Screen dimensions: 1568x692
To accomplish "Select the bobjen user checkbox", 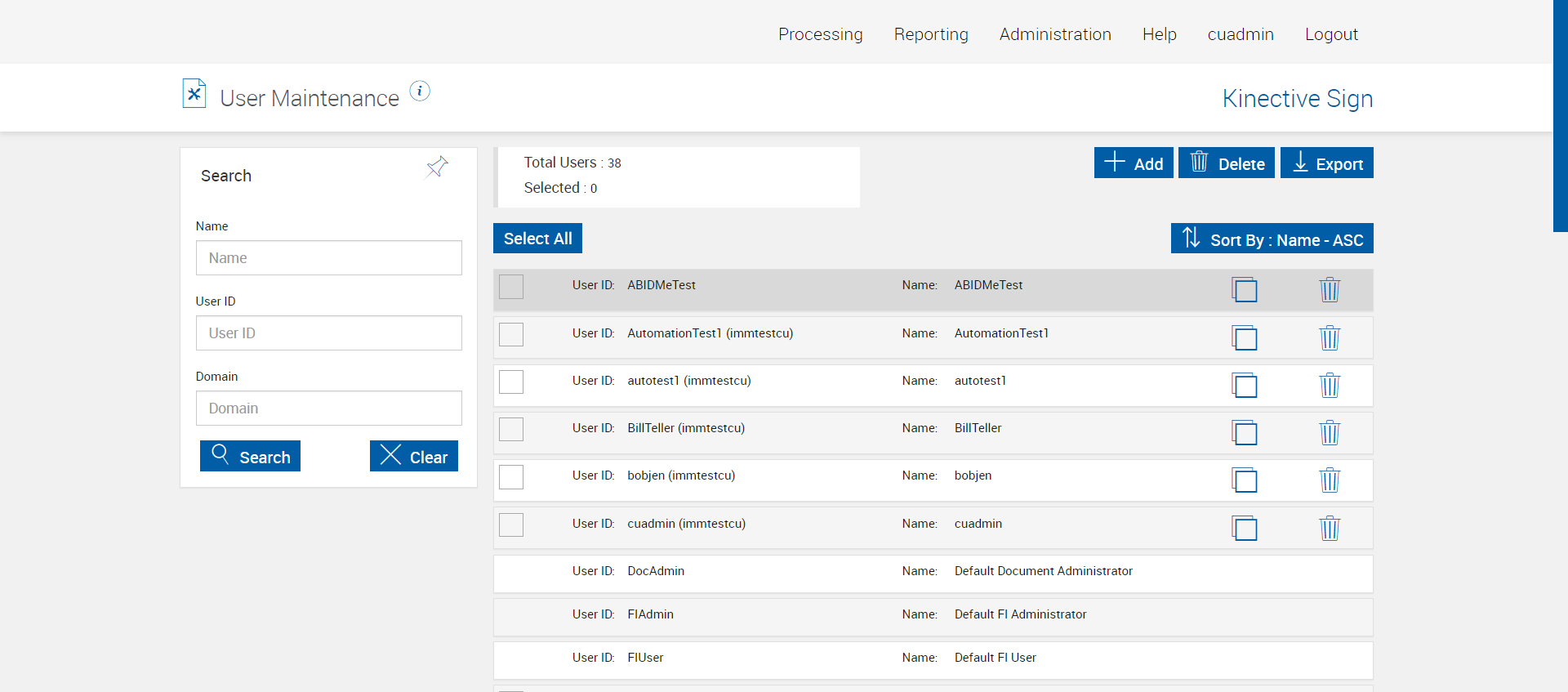I will pos(511,476).
